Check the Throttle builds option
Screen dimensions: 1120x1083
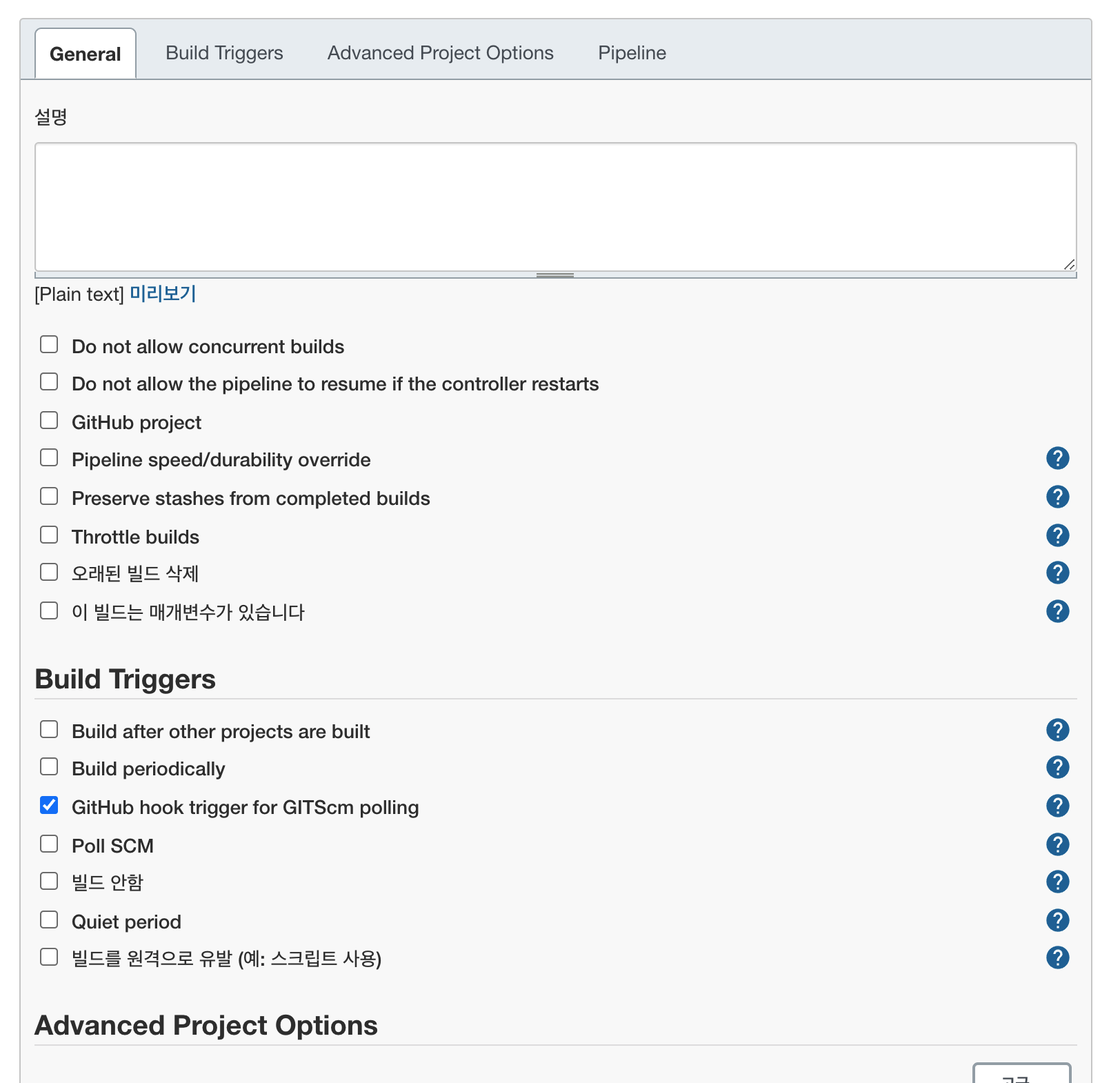coord(49,535)
